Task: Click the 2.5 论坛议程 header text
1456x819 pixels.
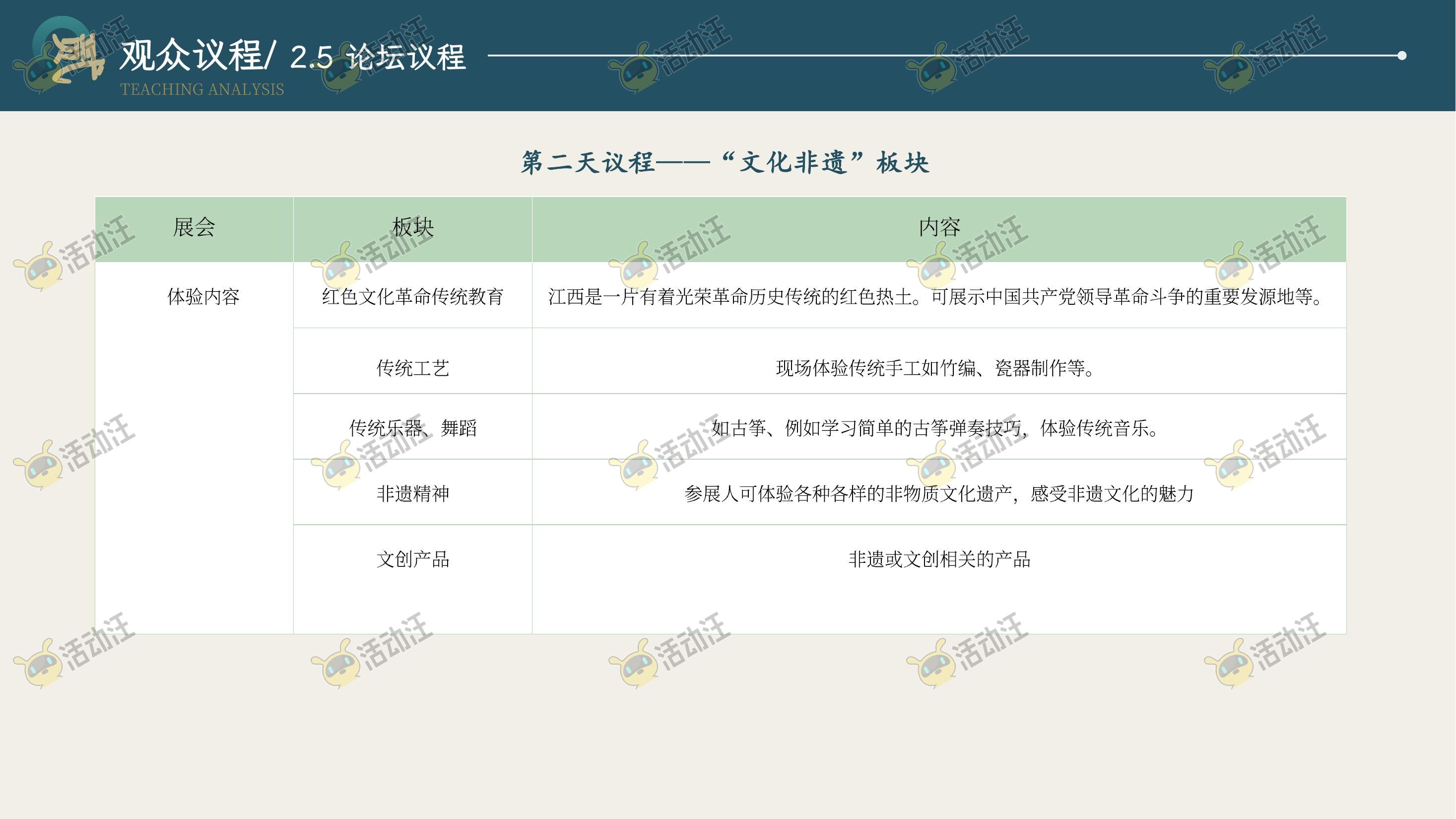Action: tap(378, 57)
